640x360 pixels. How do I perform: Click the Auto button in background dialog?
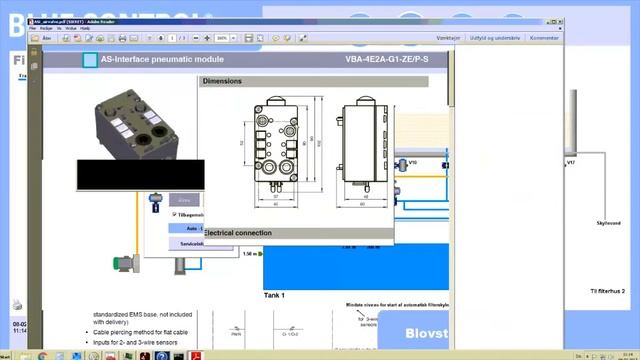coord(186,228)
